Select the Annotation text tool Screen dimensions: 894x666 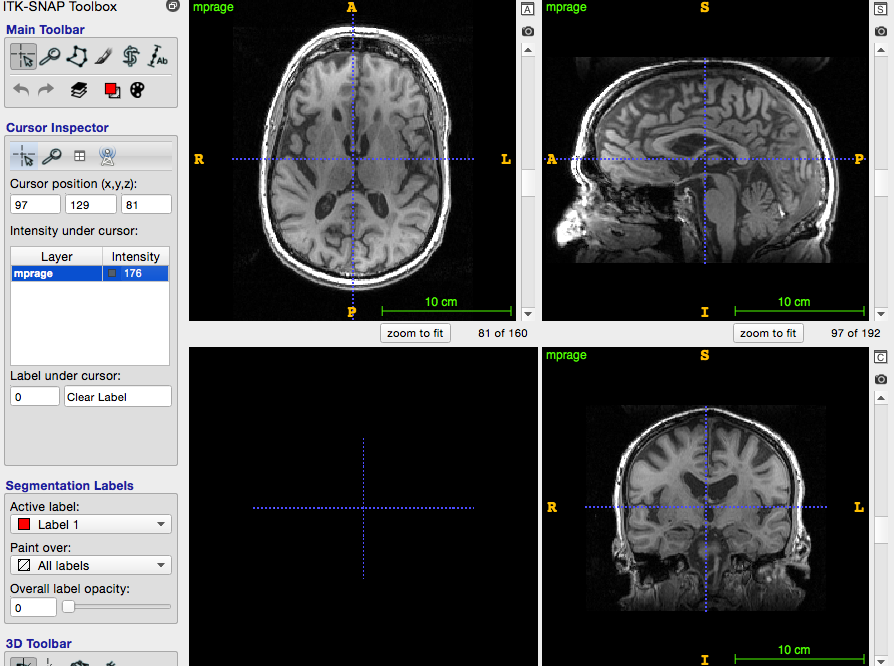point(158,56)
